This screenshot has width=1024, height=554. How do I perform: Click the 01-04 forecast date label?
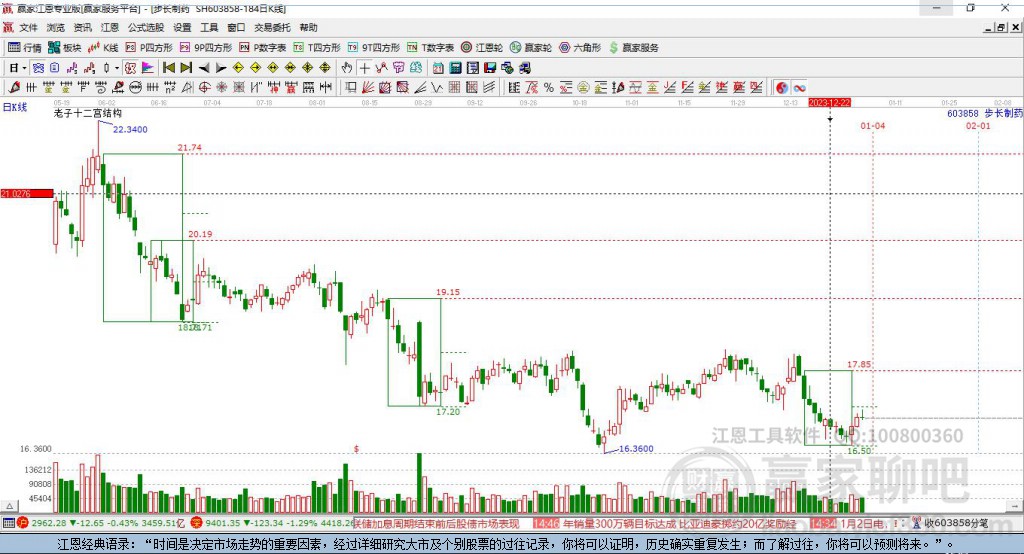tap(872, 125)
